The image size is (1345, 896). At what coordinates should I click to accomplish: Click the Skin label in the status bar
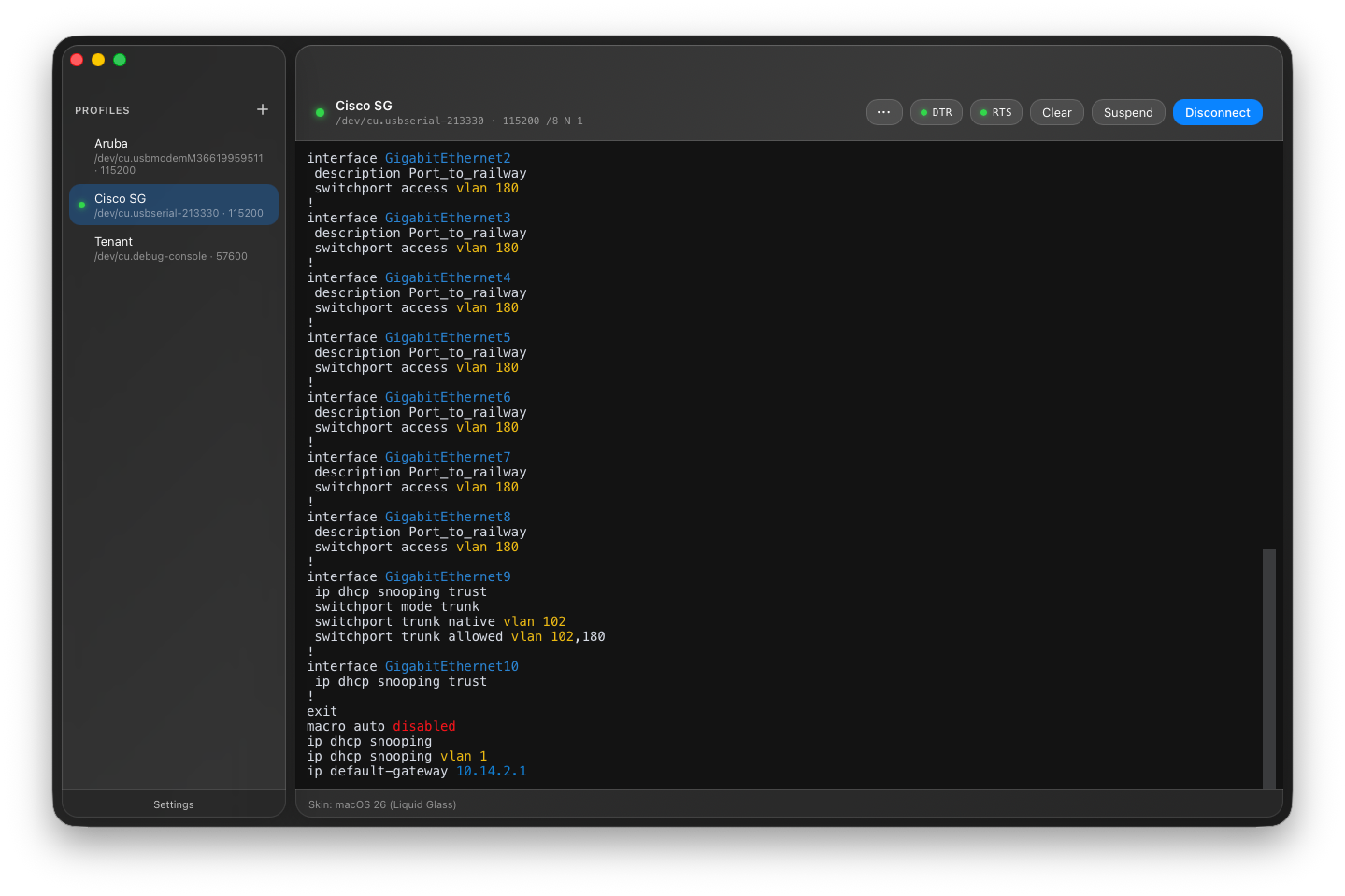(382, 804)
